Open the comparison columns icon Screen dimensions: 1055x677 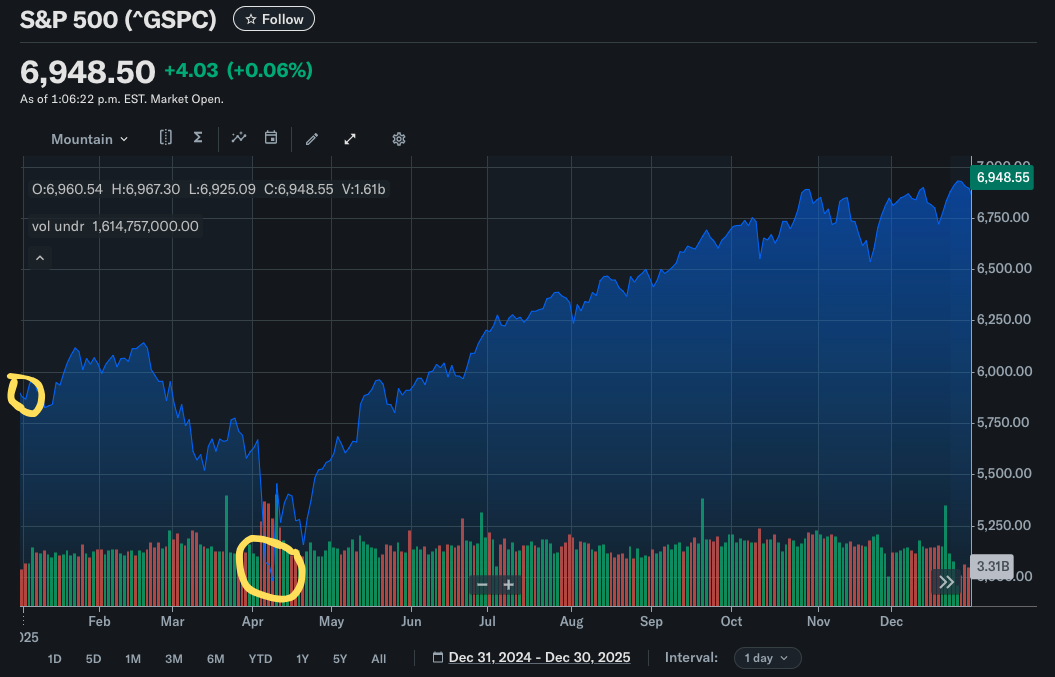tap(166, 138)
